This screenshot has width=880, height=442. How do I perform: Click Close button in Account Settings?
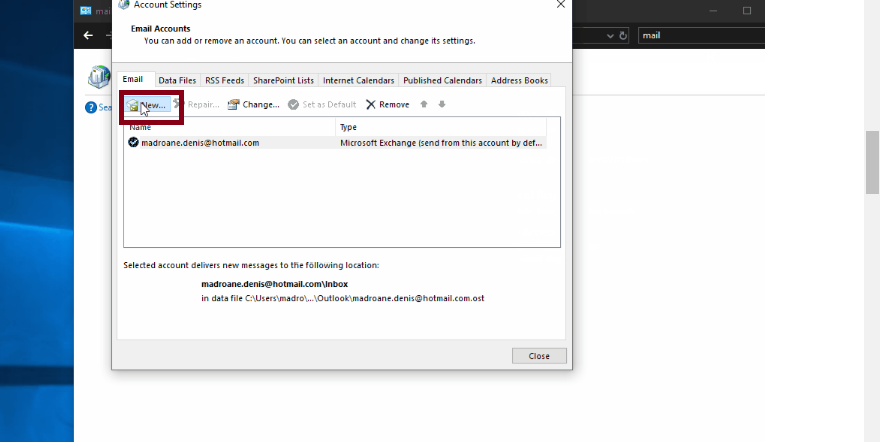coord(539,356)
